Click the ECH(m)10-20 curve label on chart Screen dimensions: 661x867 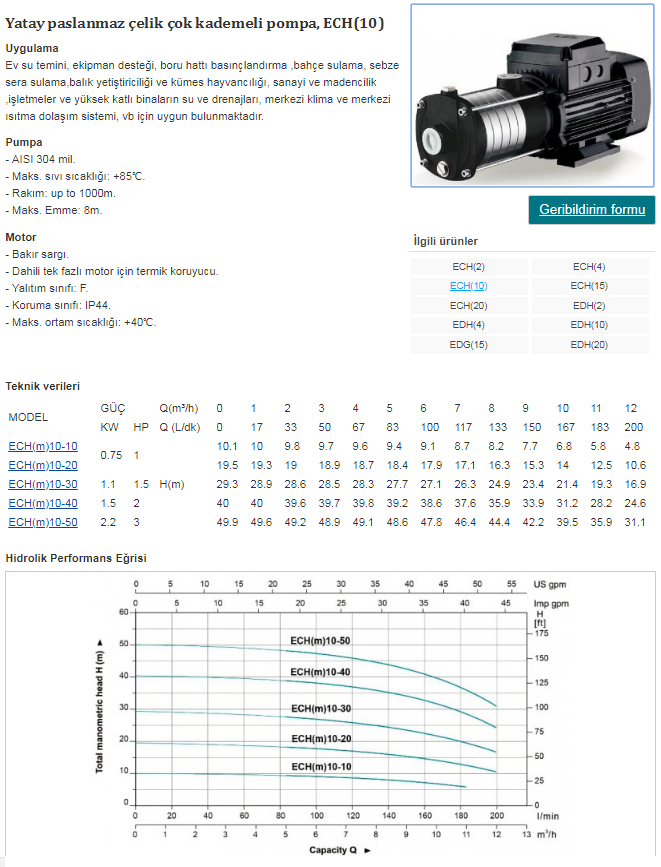click(321, 739)
